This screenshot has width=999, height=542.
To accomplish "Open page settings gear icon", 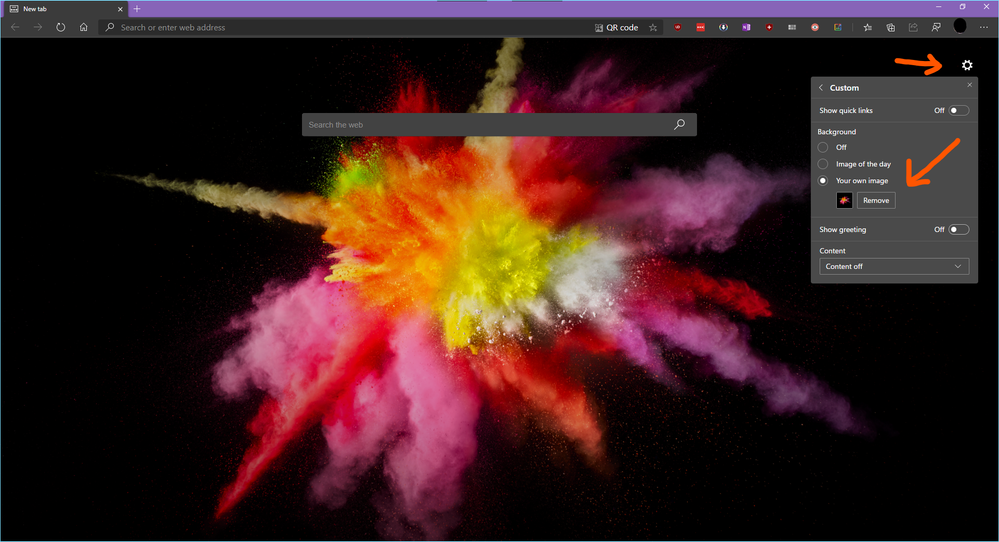I will click(x=967, y=65).
